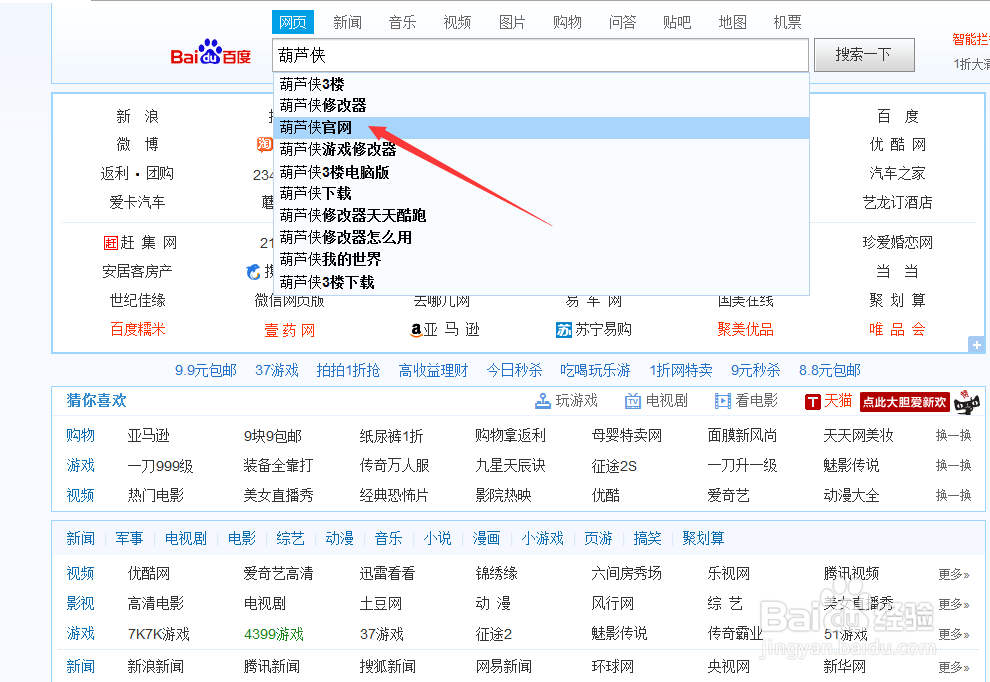Viewport: 990px width, 682px height.
Task: Choose suggestion 葫芦侠修改器
Action: pyautogui.click(x=541, y=105)
